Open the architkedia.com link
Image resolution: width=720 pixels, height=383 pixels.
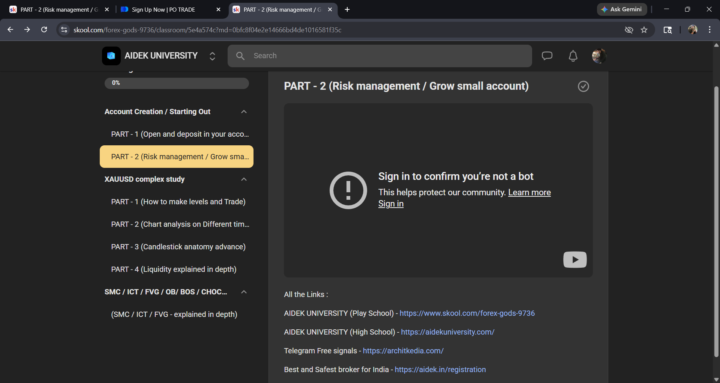(403, 351)
